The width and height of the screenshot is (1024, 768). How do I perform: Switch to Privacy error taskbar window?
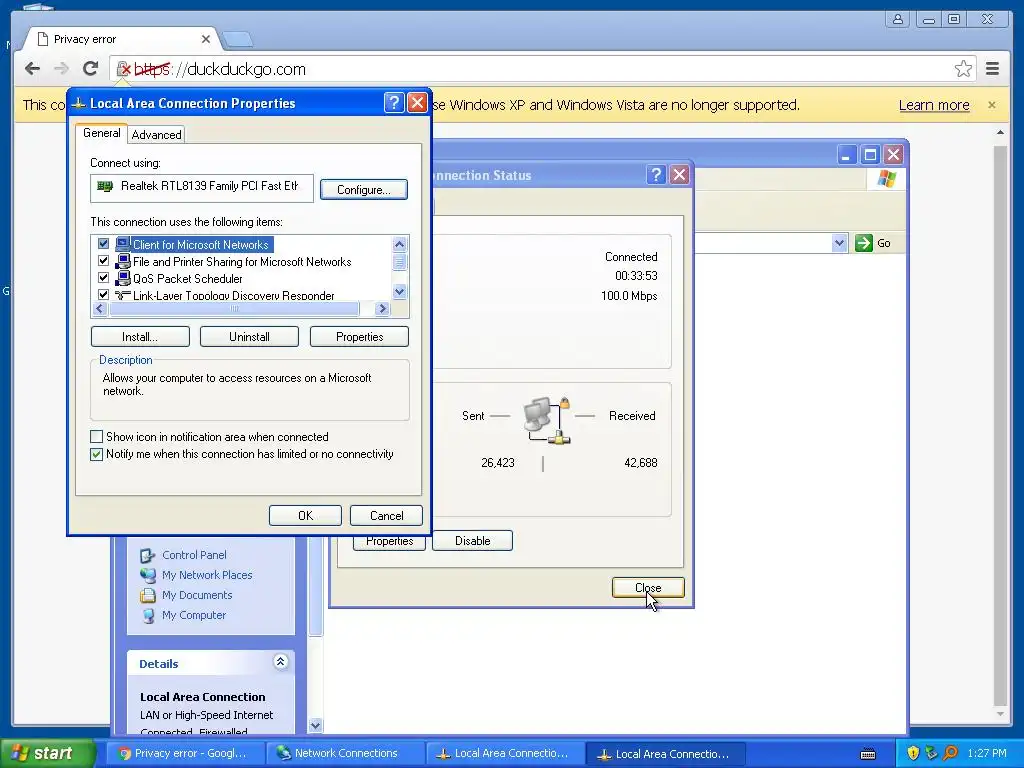pyautogui.click(x=185, y=753)
